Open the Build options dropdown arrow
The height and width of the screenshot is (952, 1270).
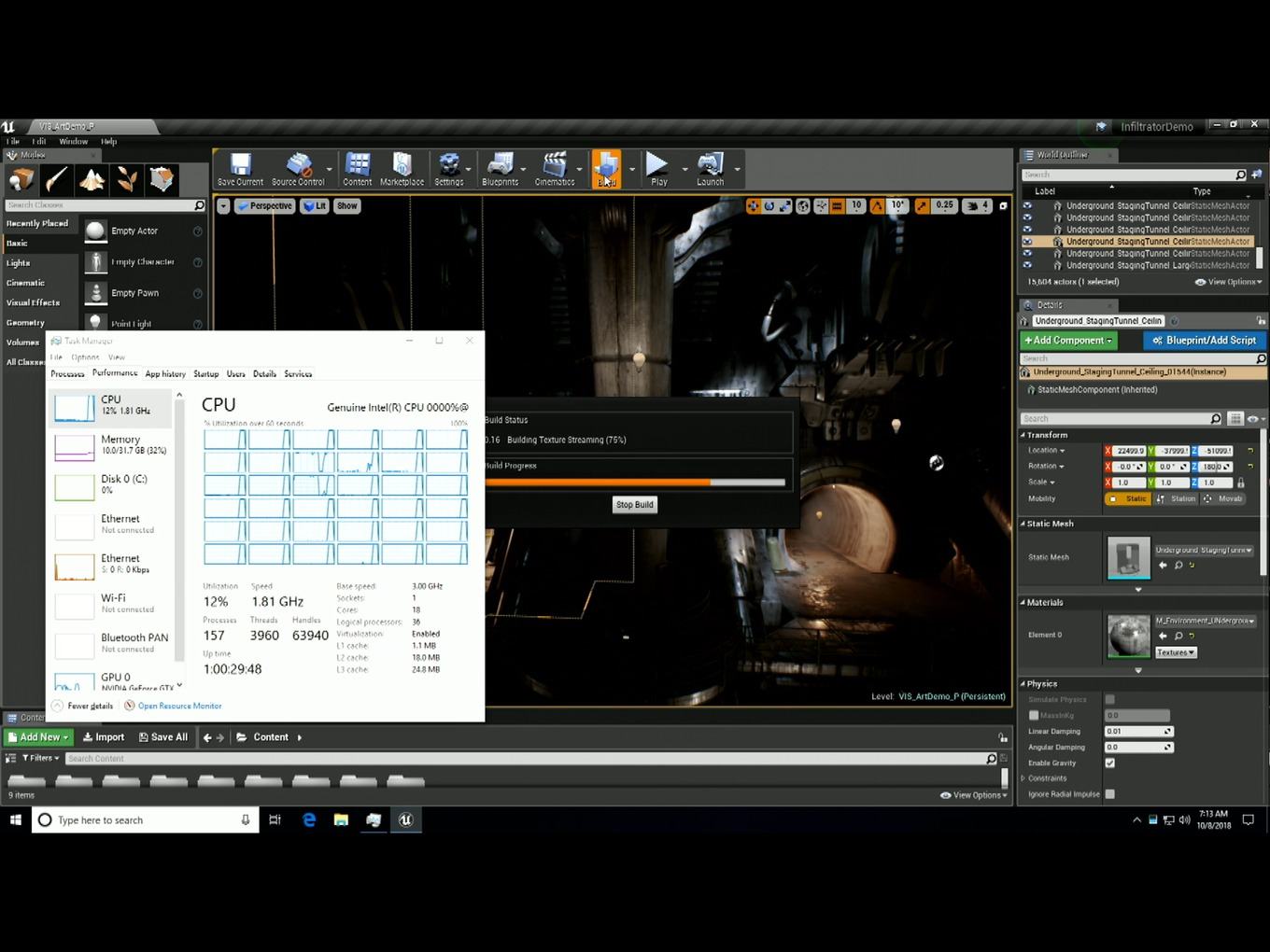tap(632, 170)
